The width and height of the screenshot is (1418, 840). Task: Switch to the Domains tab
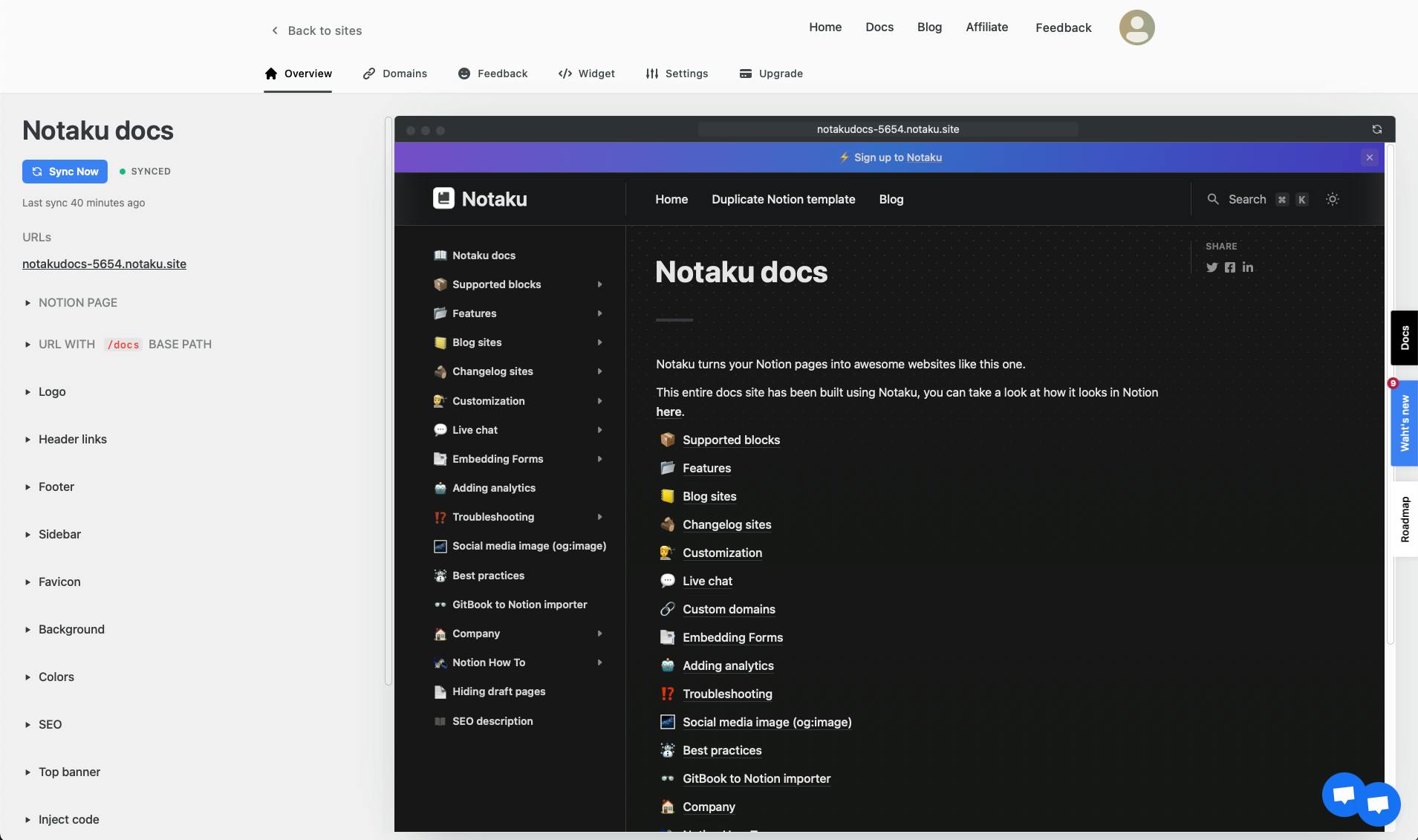(x=394, y=74)
